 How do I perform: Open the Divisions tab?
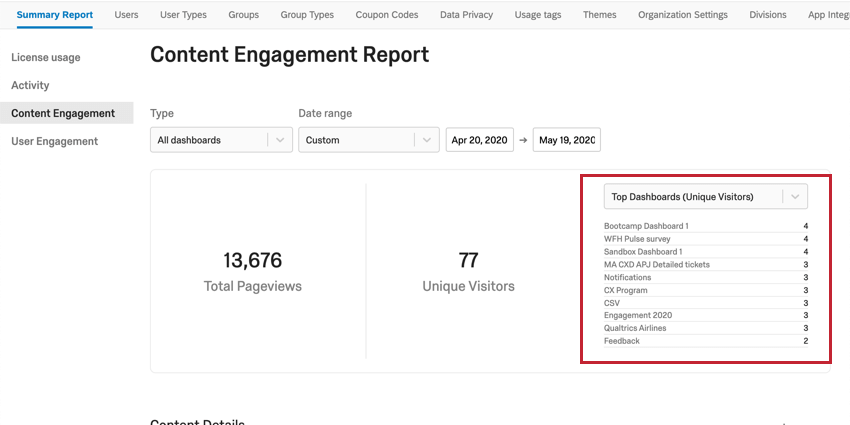(767, 15)
